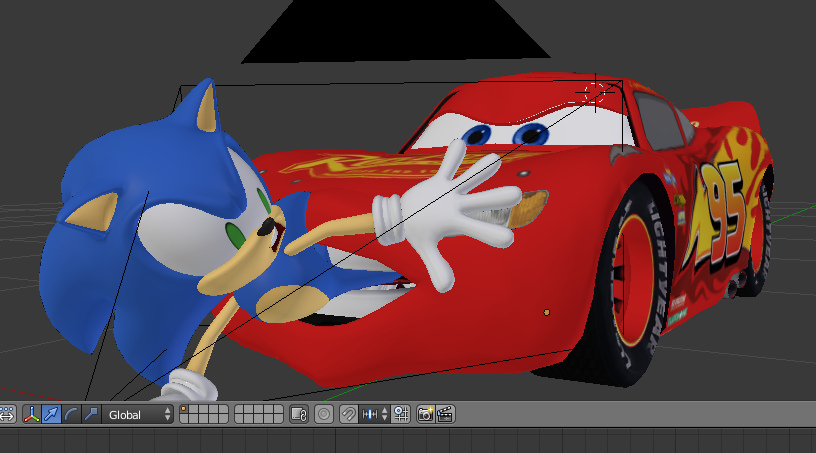Screen dimensions: 816x453
Task: Render OpenGL image with camera icon
Action: click(426, 414)
